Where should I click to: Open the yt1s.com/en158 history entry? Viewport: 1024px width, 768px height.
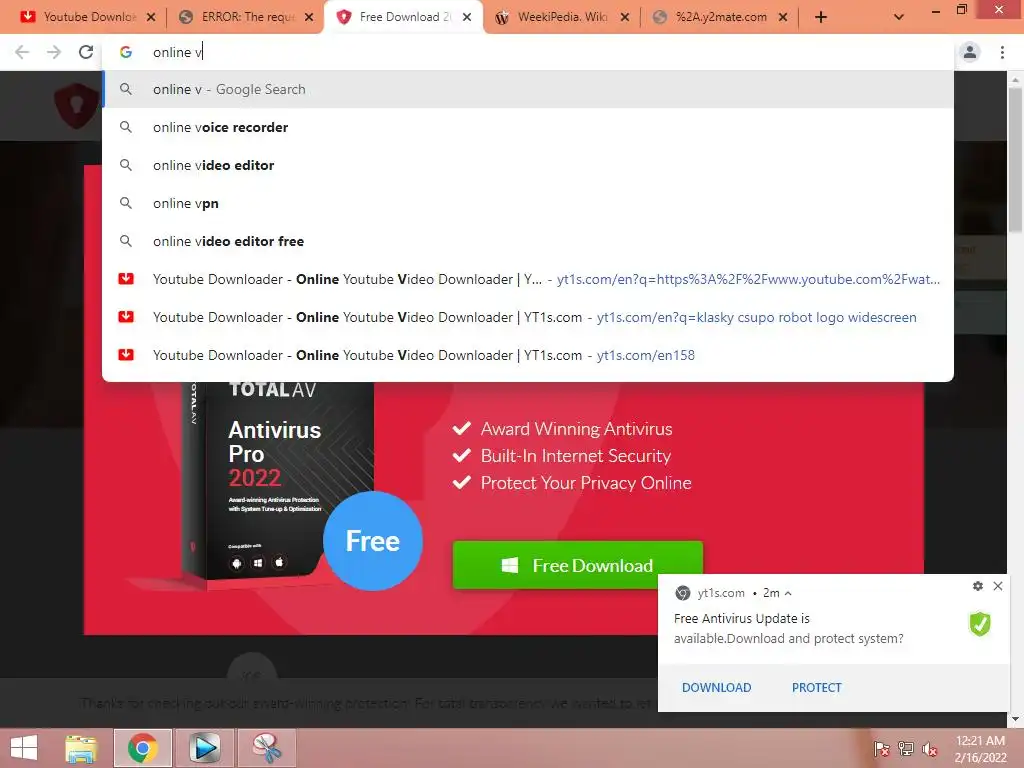(x=528, y=355)
